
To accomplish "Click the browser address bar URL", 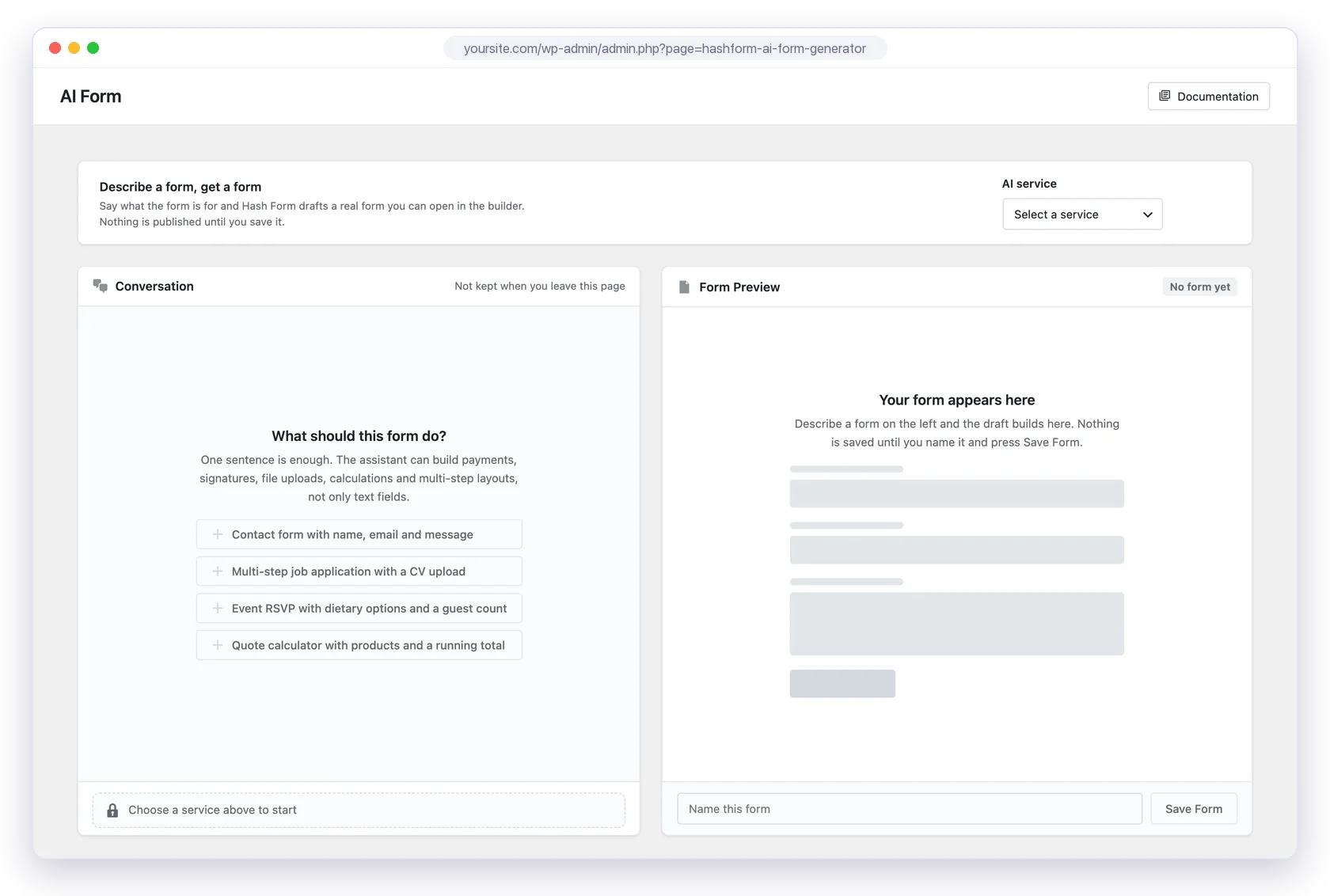I will coord(665,48).
